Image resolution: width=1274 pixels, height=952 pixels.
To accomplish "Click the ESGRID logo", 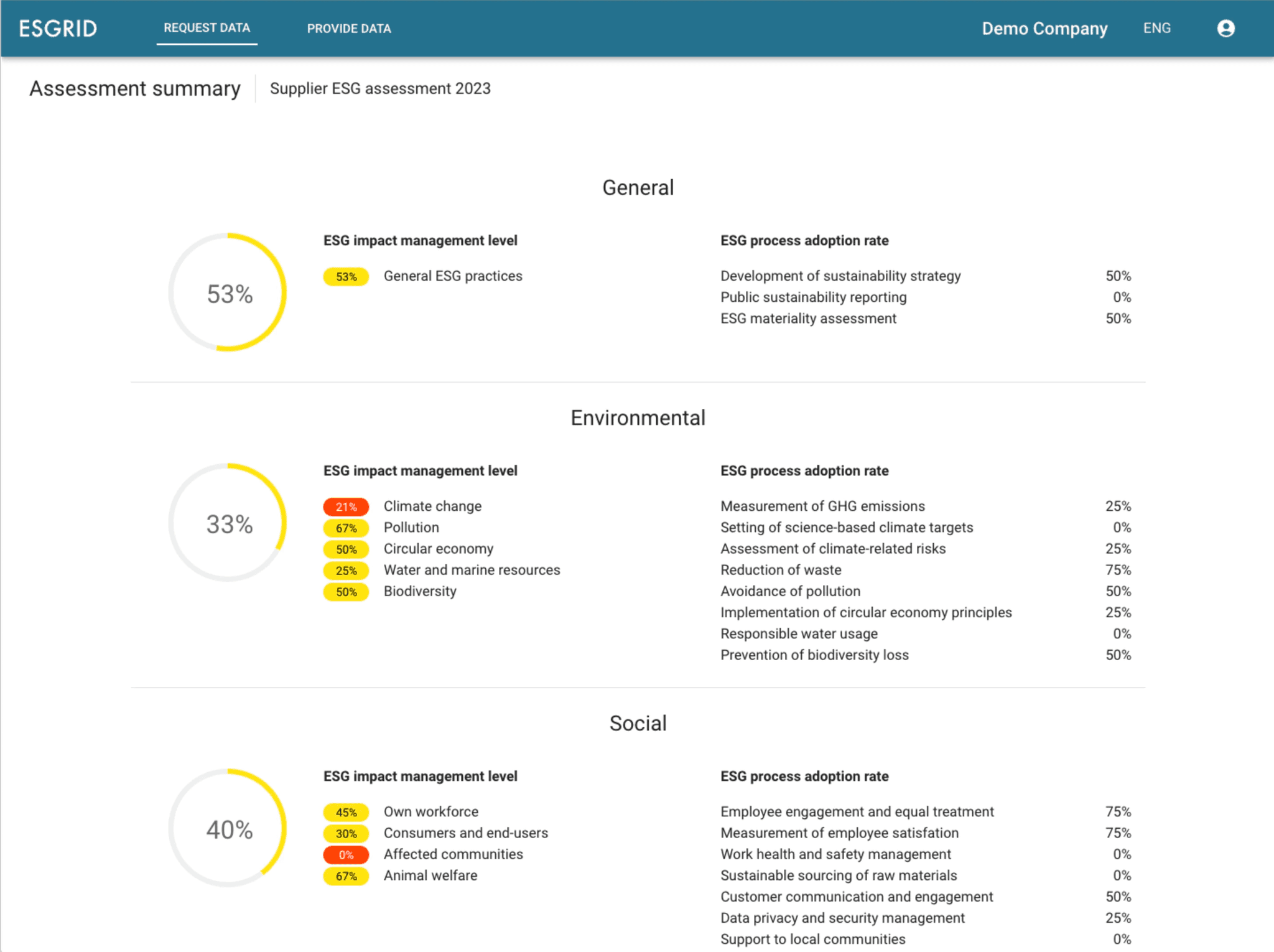I will (58, 27).
